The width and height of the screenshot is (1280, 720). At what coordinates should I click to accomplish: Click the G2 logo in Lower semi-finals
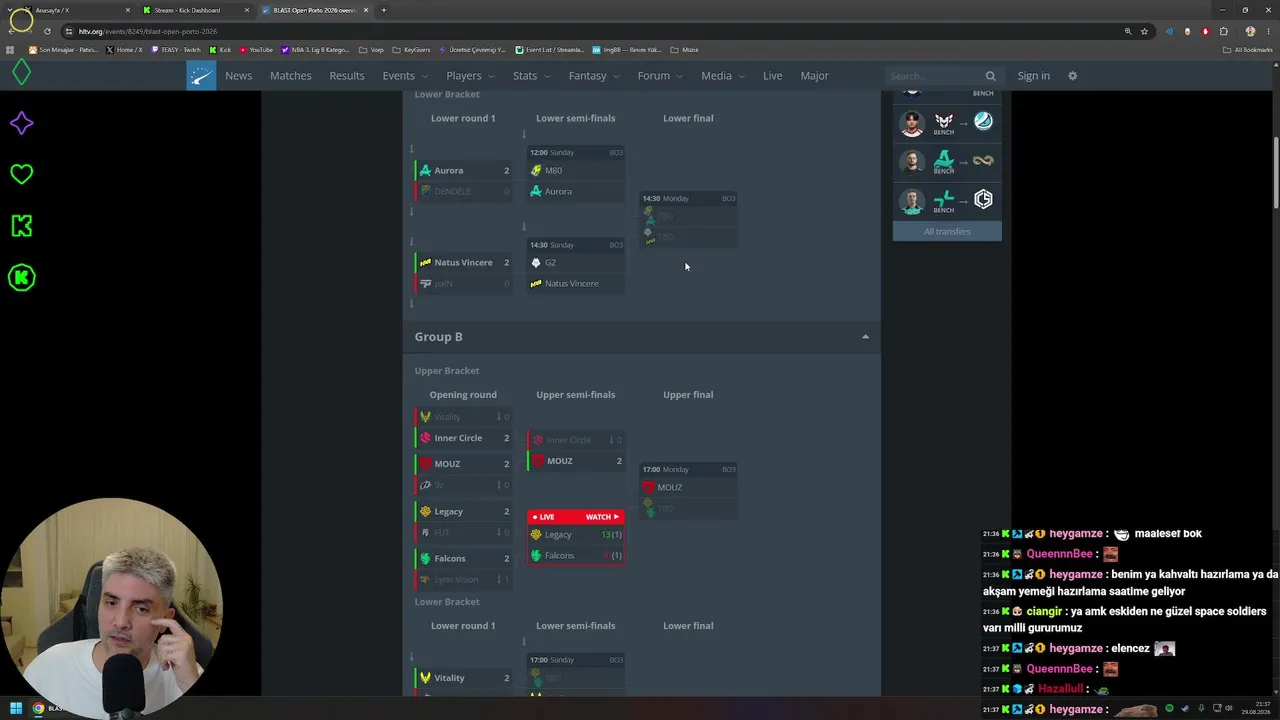click(536, 263)
